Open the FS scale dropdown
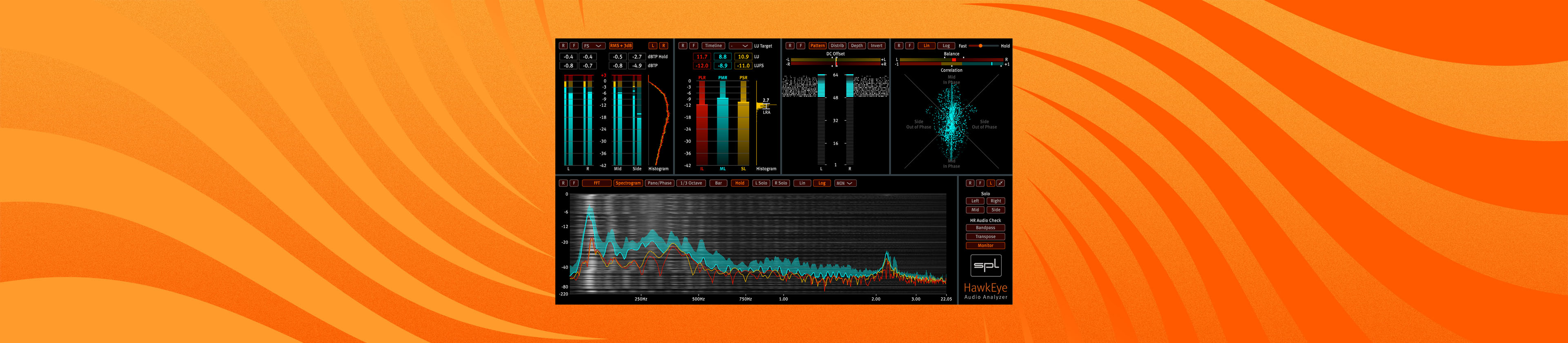The width and height of the screenshot is (1568, 343). 592,46
